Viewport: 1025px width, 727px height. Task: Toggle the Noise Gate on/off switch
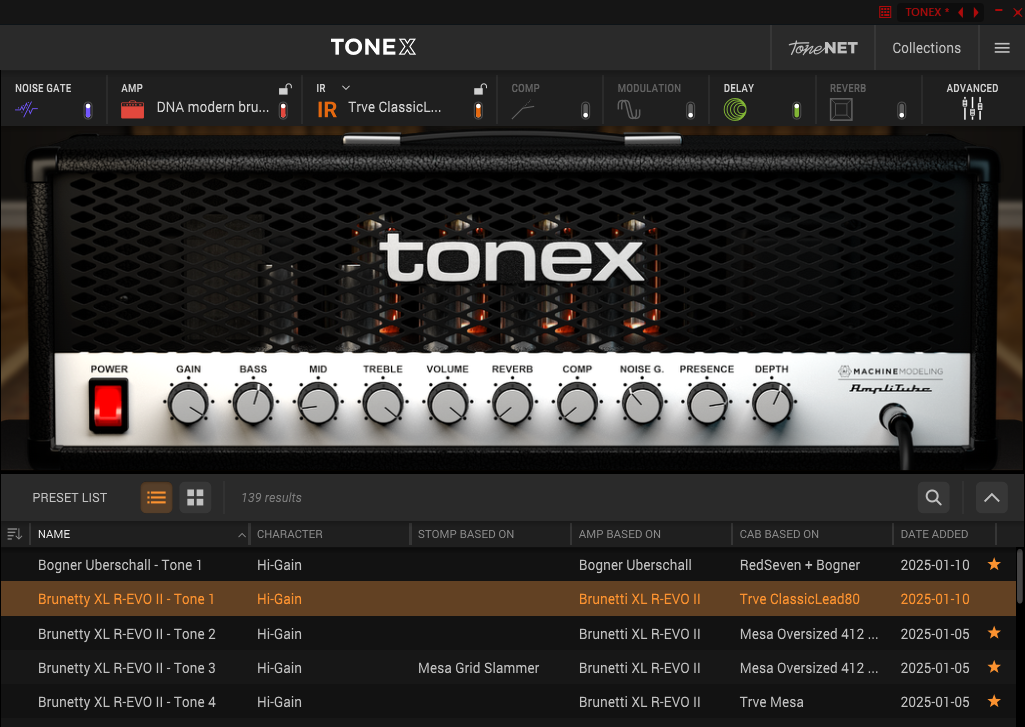pos(88,110)
